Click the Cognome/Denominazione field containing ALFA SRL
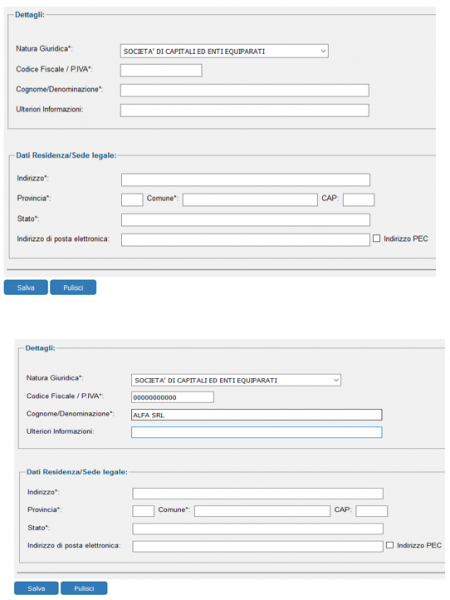Viewport: 450px width, 600px height. pyautogui.click(x=256, y=415)
